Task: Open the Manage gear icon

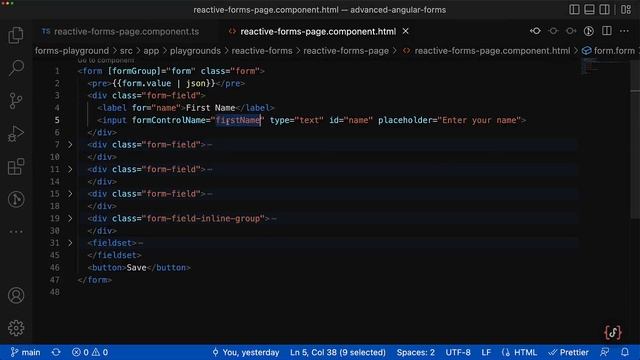Action: (16, 328)
